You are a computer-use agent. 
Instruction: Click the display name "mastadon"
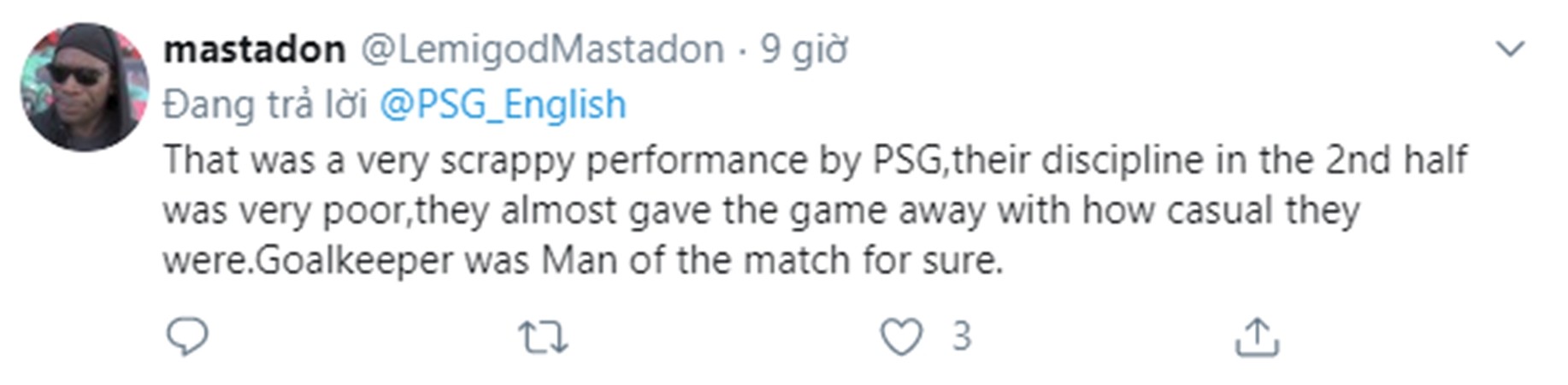[x=254, y=50]
